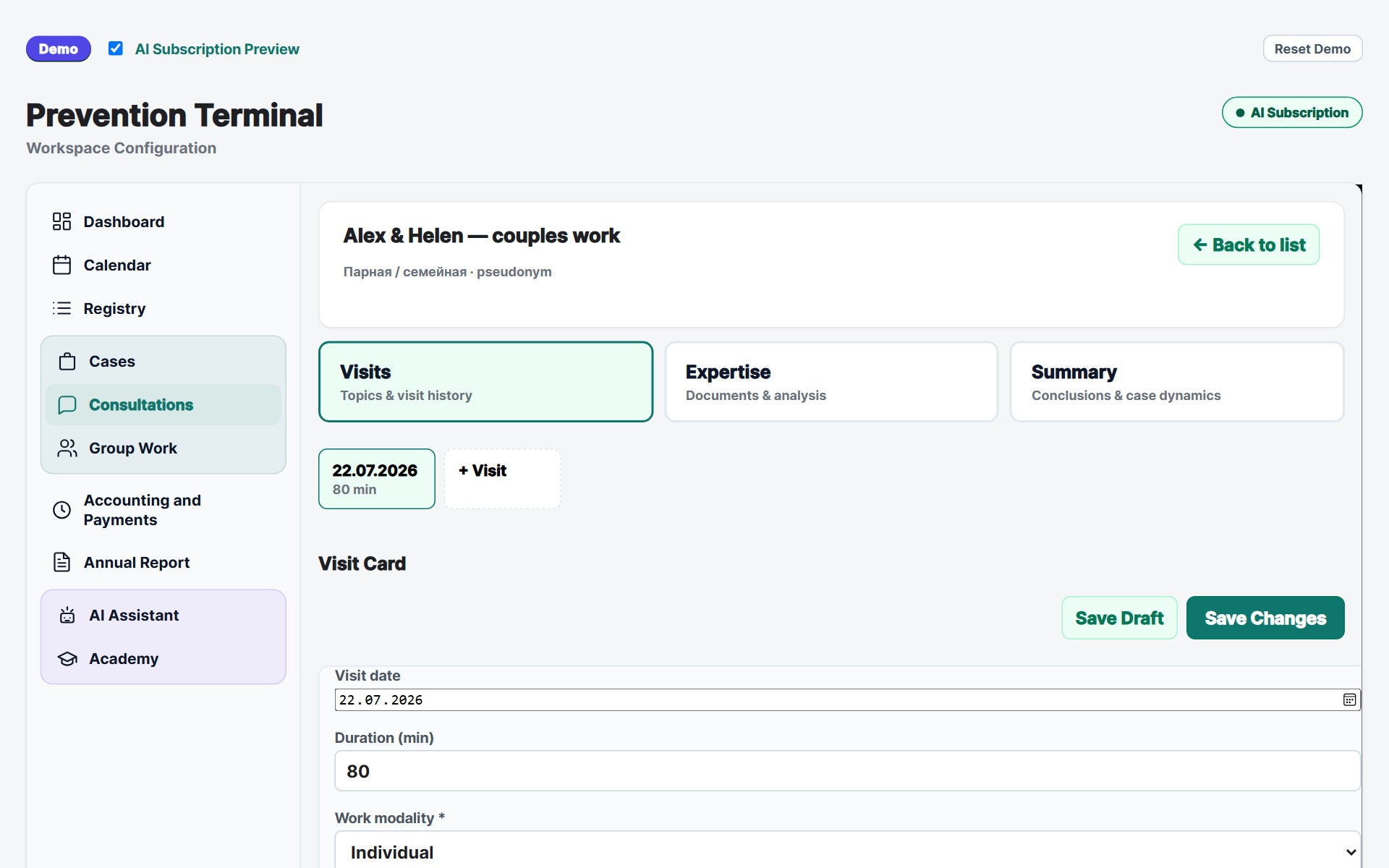
Task: Click the AI Assistant robot icon
Action: pyautogui.click(x=67, y=615)
